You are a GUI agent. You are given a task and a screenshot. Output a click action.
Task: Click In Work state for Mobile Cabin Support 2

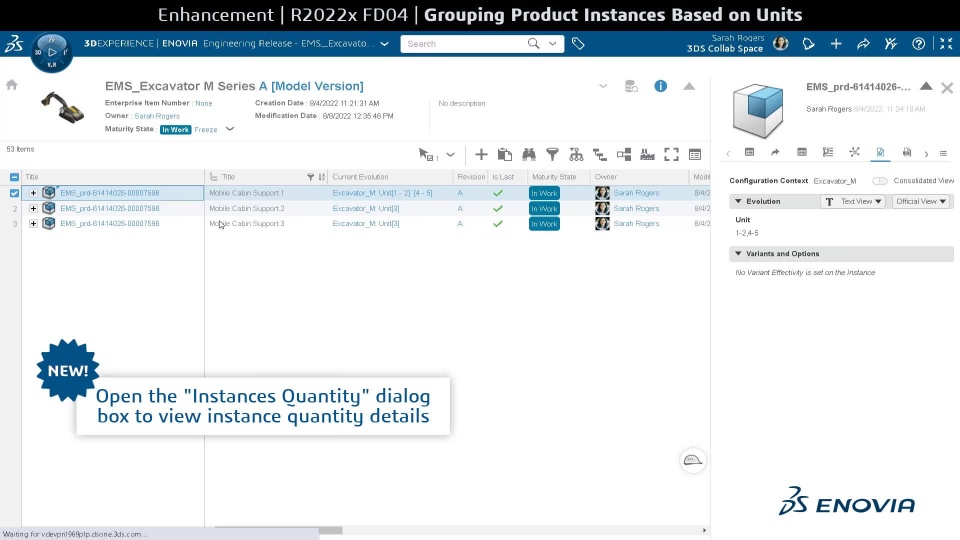(x=544, y=209)
